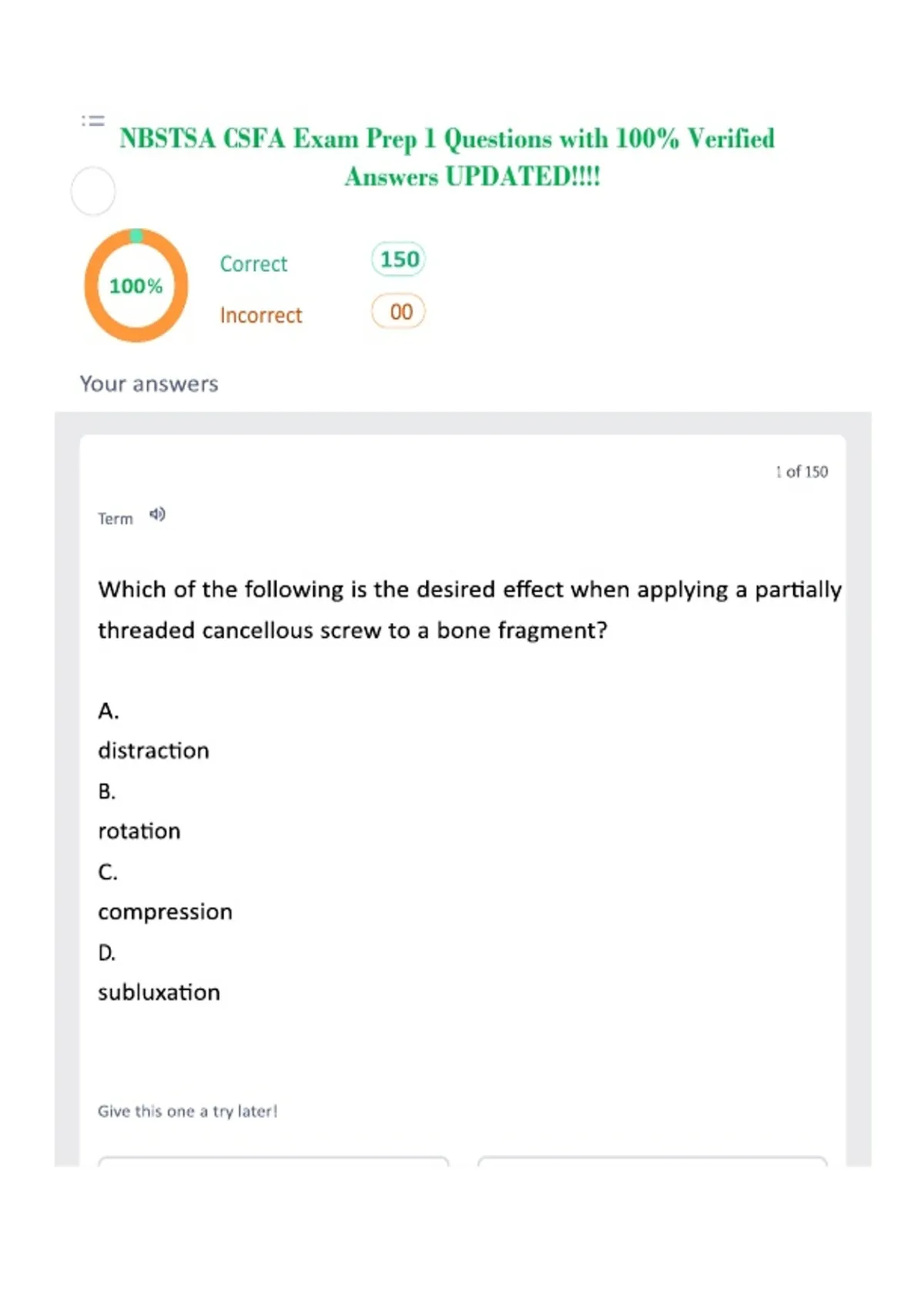Screen dimensions: 924x1309
Task: Click the empty round avatar circle
Action: (93, 191)
